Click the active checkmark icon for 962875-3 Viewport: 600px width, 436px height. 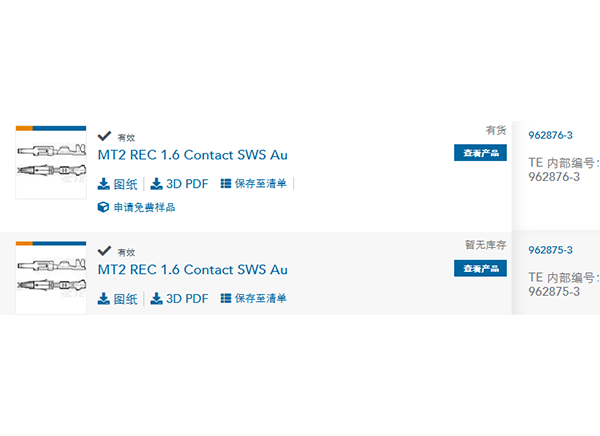104,251
